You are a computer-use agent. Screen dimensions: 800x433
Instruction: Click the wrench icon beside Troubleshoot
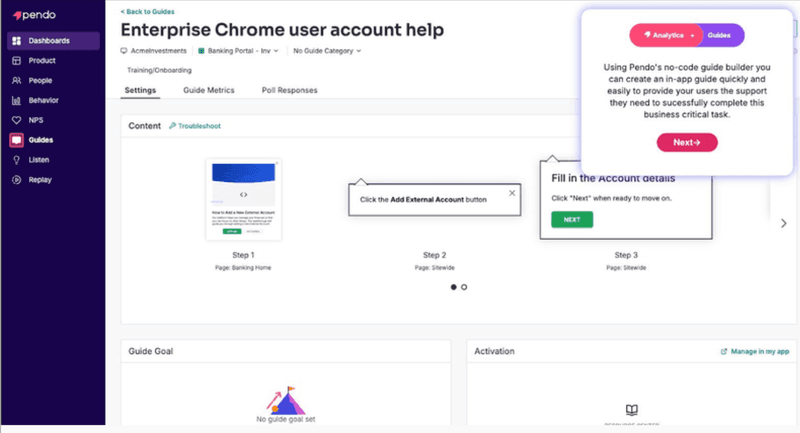(x=172, y=126)
